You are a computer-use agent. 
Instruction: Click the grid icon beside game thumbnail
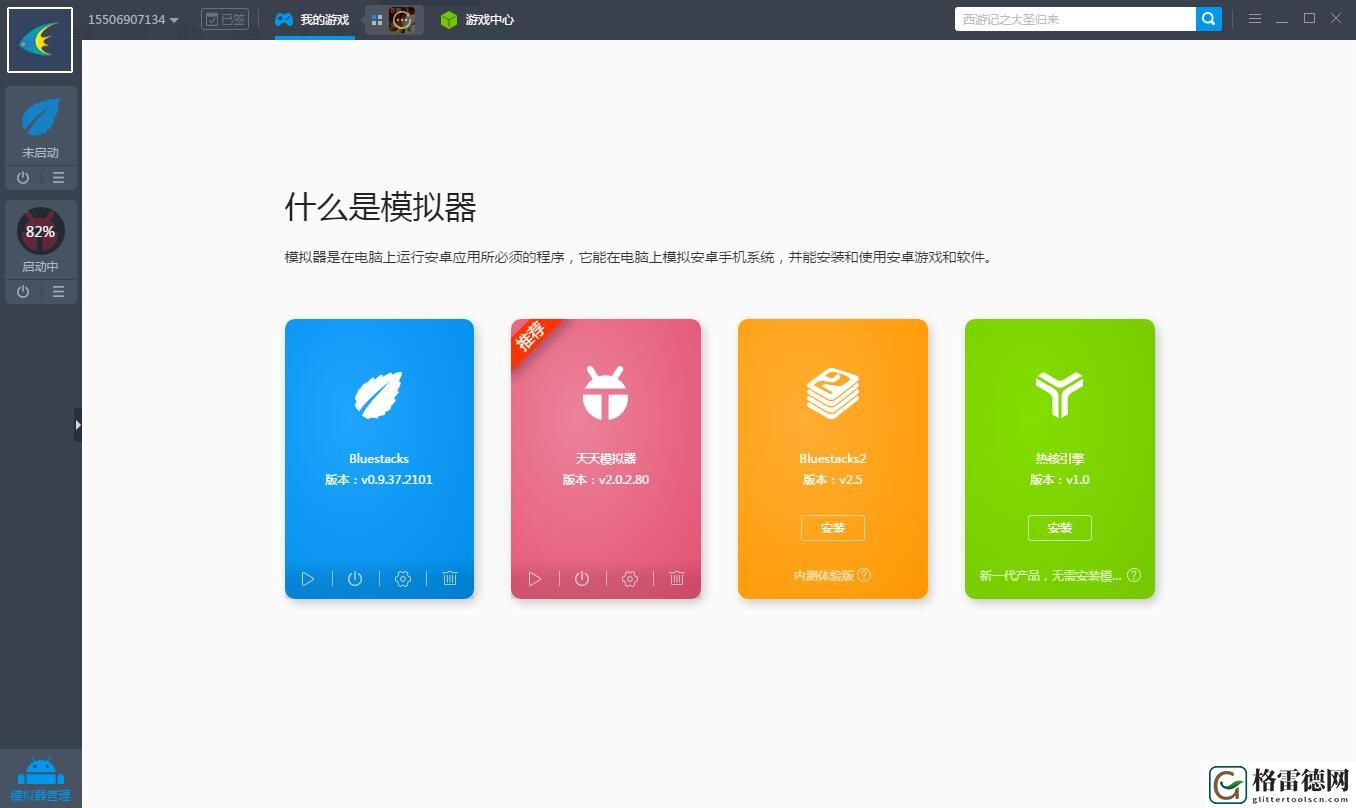pos(377,20)
